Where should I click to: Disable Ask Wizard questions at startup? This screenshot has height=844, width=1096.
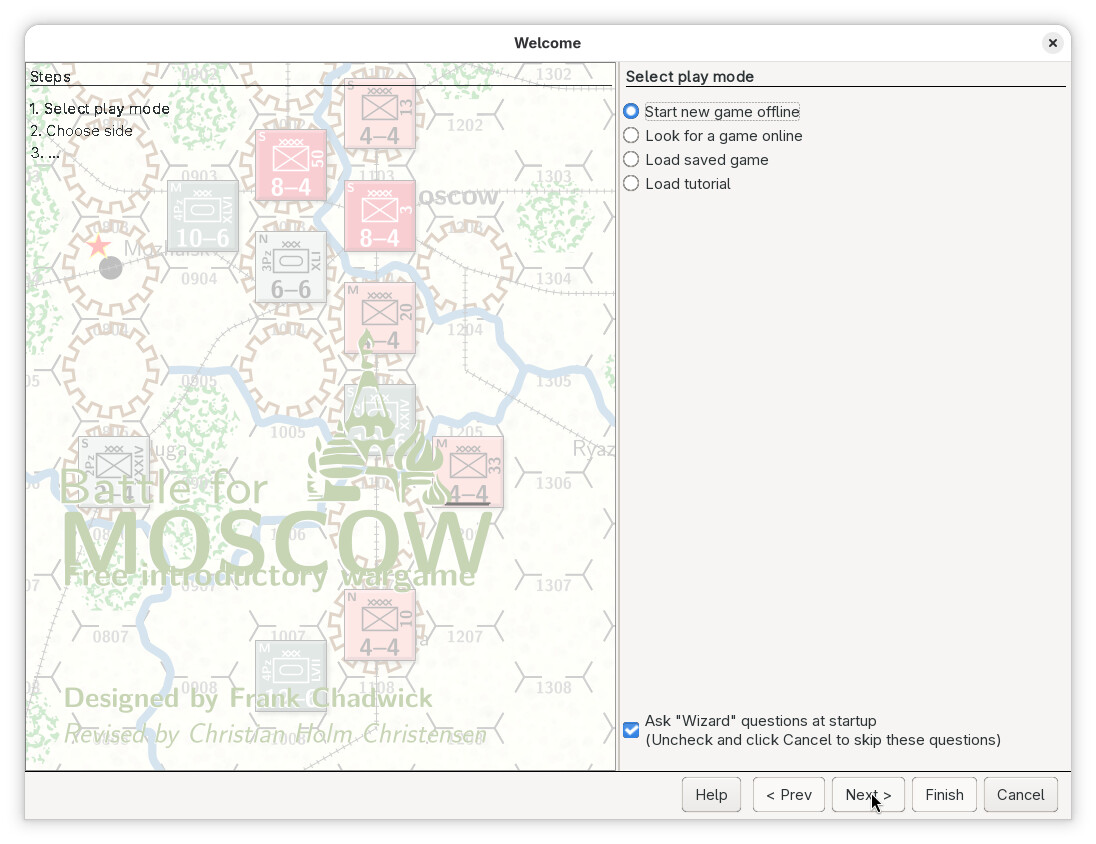coord(631,730)
